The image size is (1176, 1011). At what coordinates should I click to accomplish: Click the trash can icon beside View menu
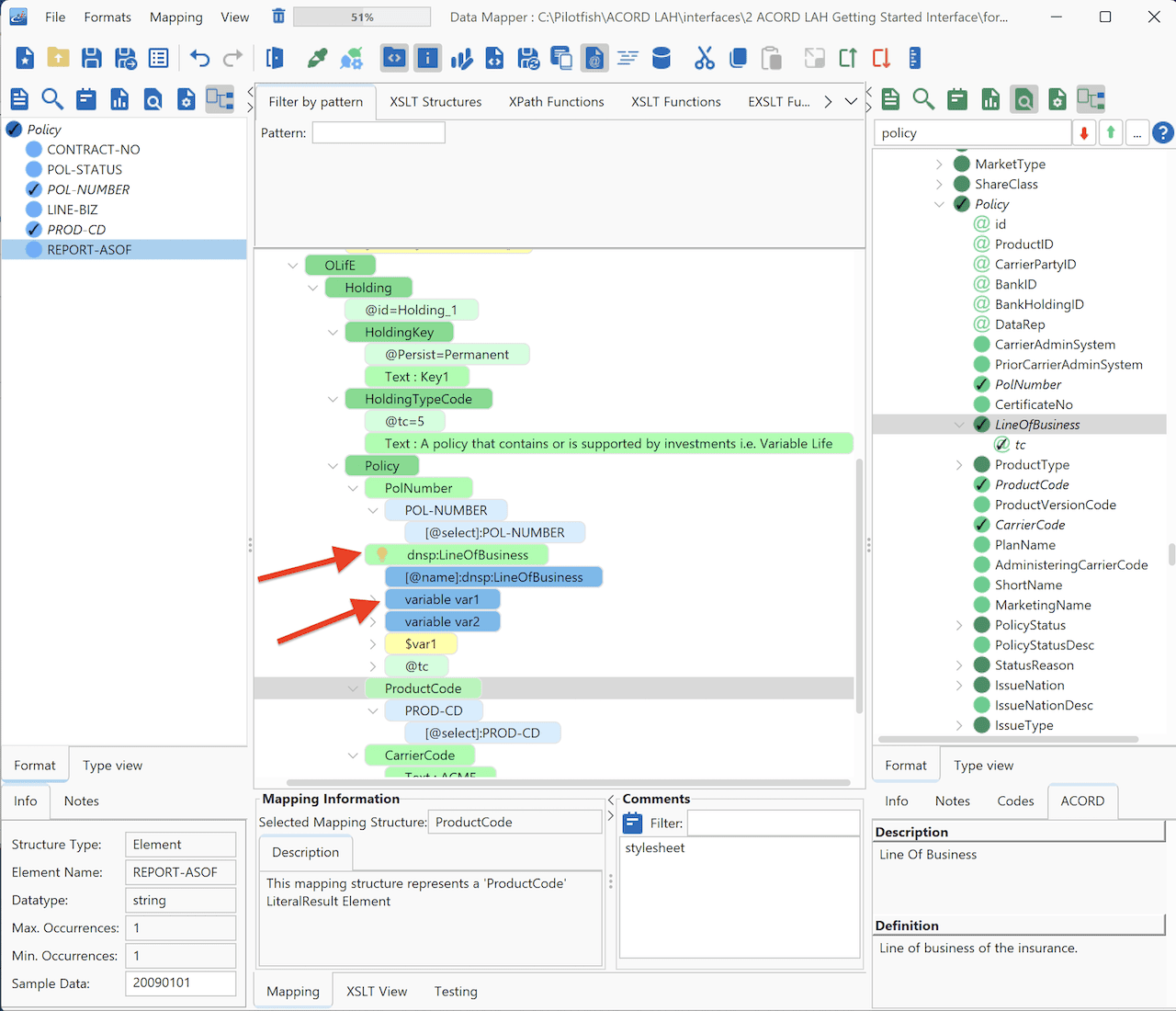click(278, 17)
